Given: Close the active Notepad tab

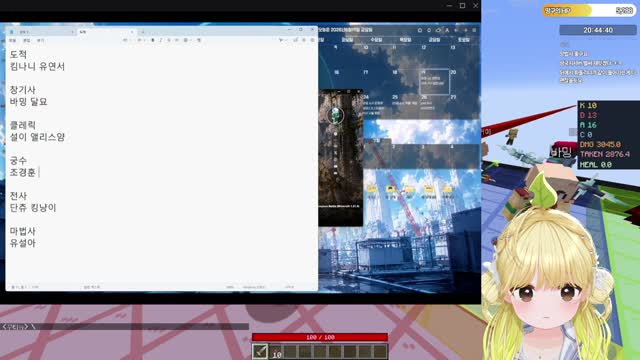Looking at the screenshot, I should pyautogui.click(x=132, y=31).
